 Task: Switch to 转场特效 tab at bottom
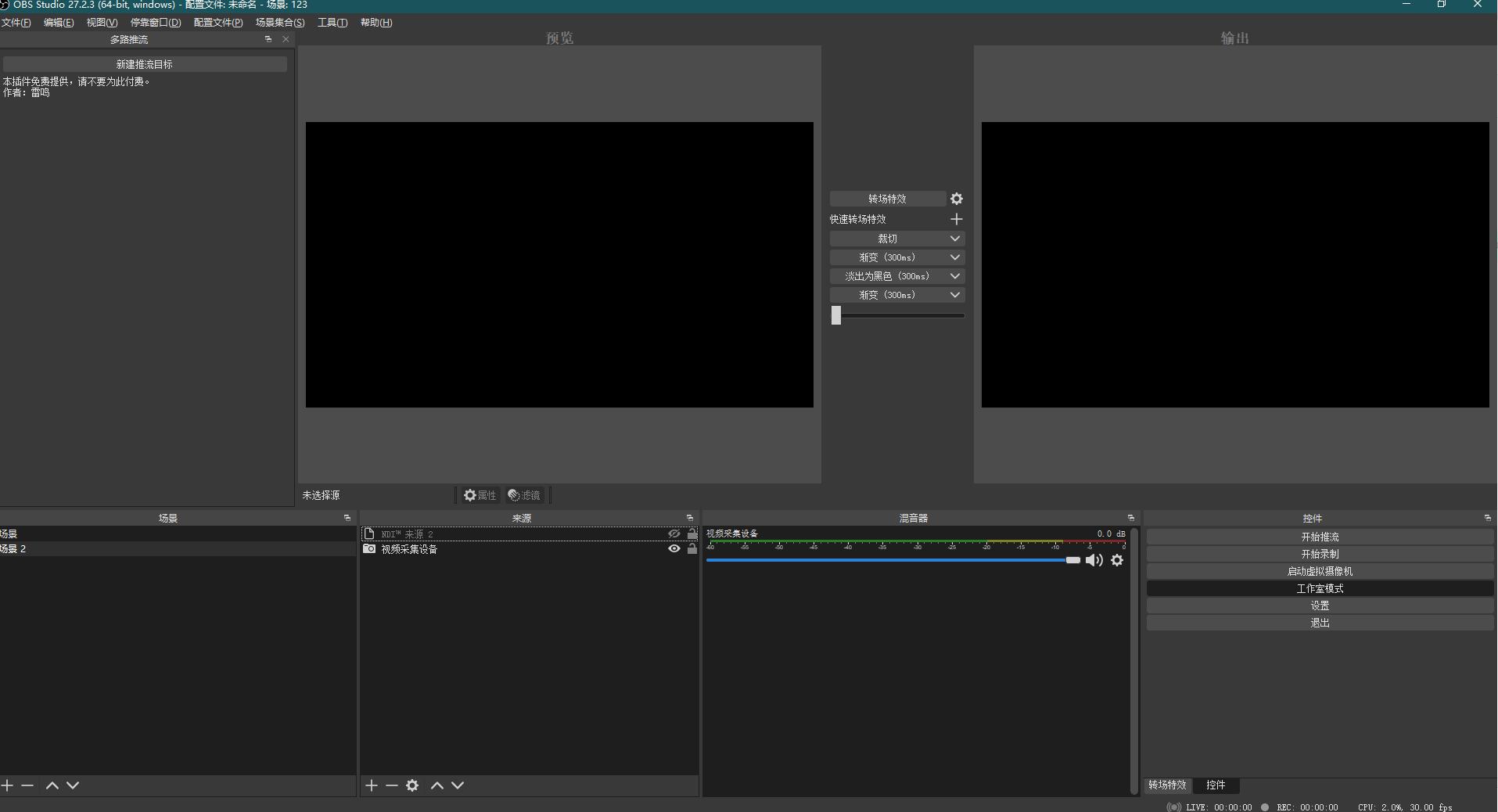[x=1167, y=785]
